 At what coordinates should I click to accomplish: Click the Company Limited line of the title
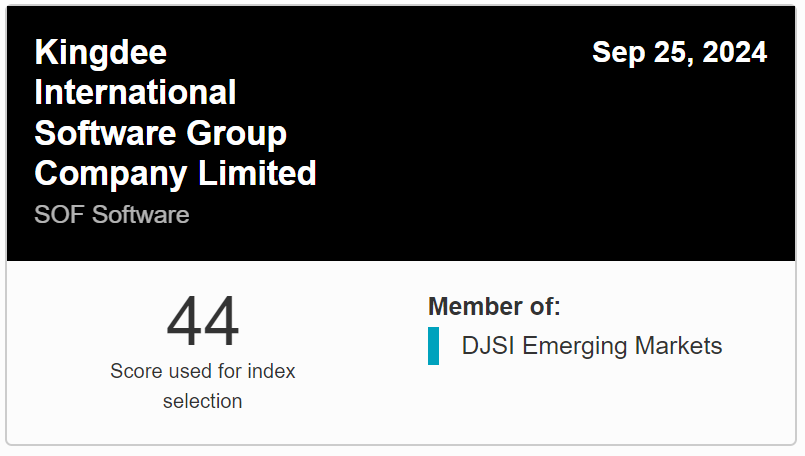click(x=175, y=173)
